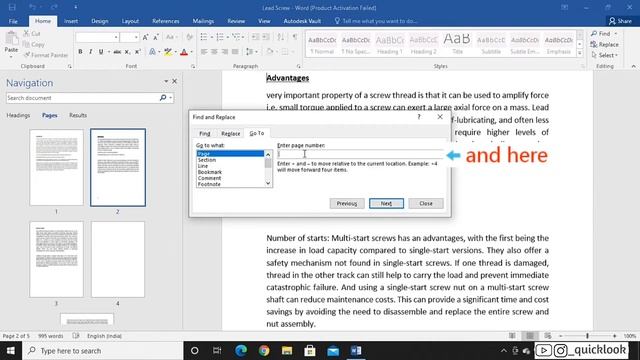Switch to the Insert ribbon tab
640x360 pixels.
[x=71, y=21]
